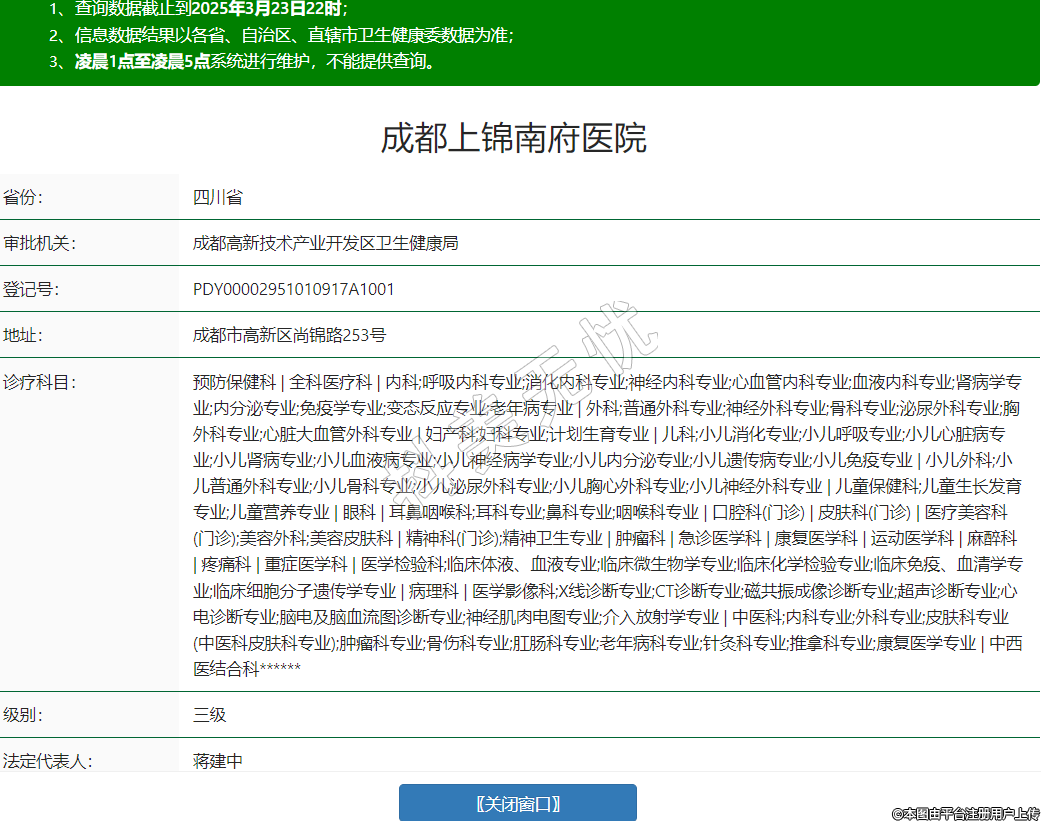Click the hospital title 成都上锦南府医院
1041x821 pixels.
513,138
